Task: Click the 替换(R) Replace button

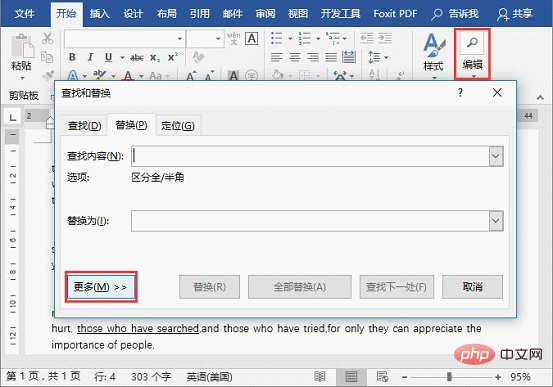Action: point(209,287)
